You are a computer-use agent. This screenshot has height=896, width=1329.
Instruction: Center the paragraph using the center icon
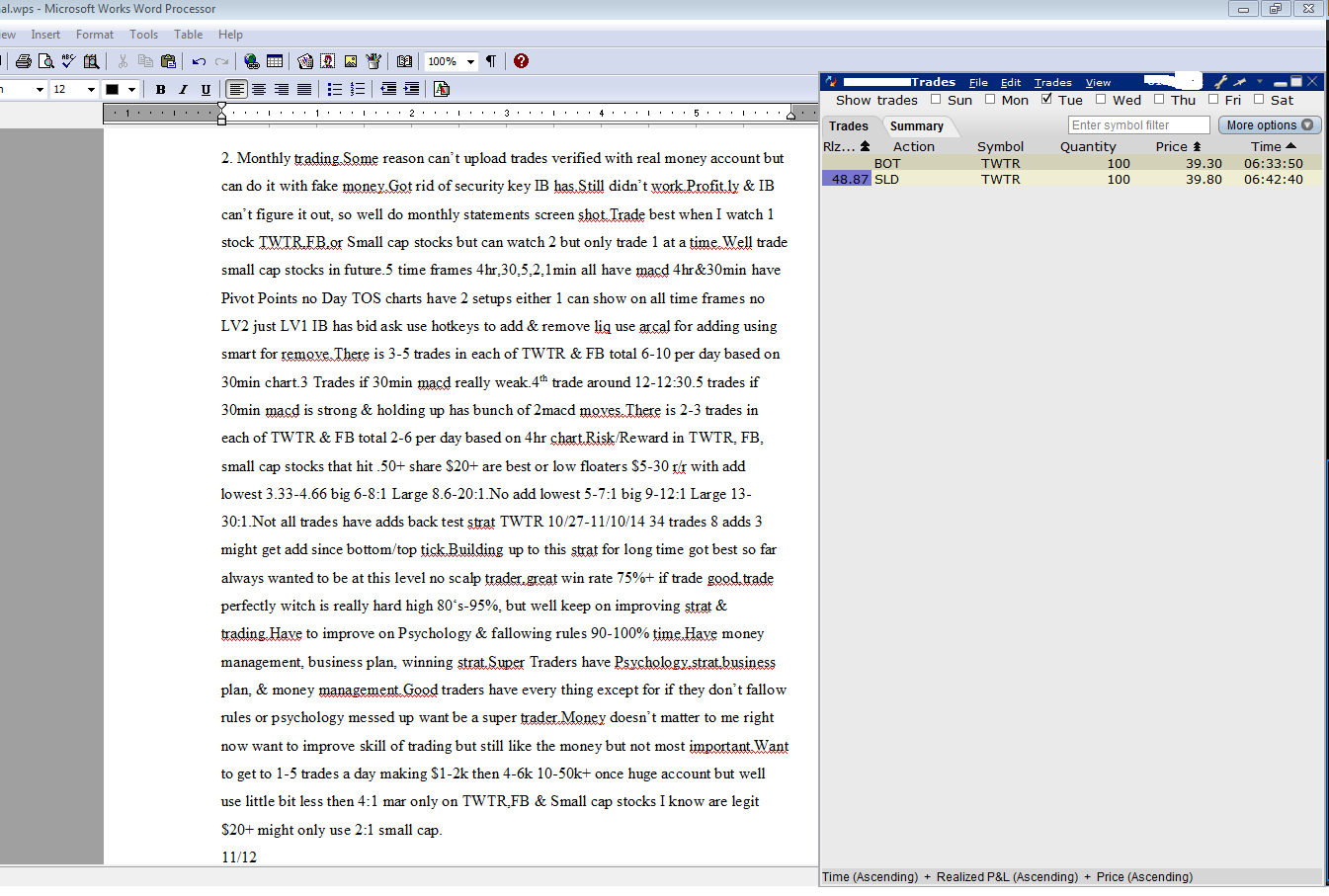[259, 89]
